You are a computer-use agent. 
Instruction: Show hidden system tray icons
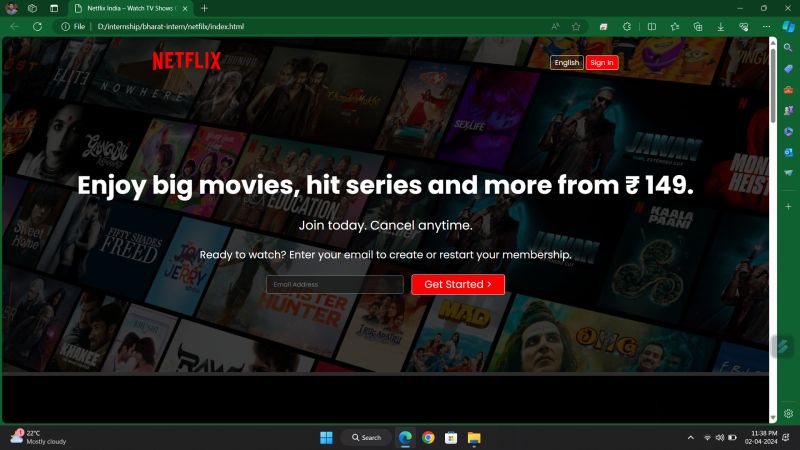click(x=691, y=438)
